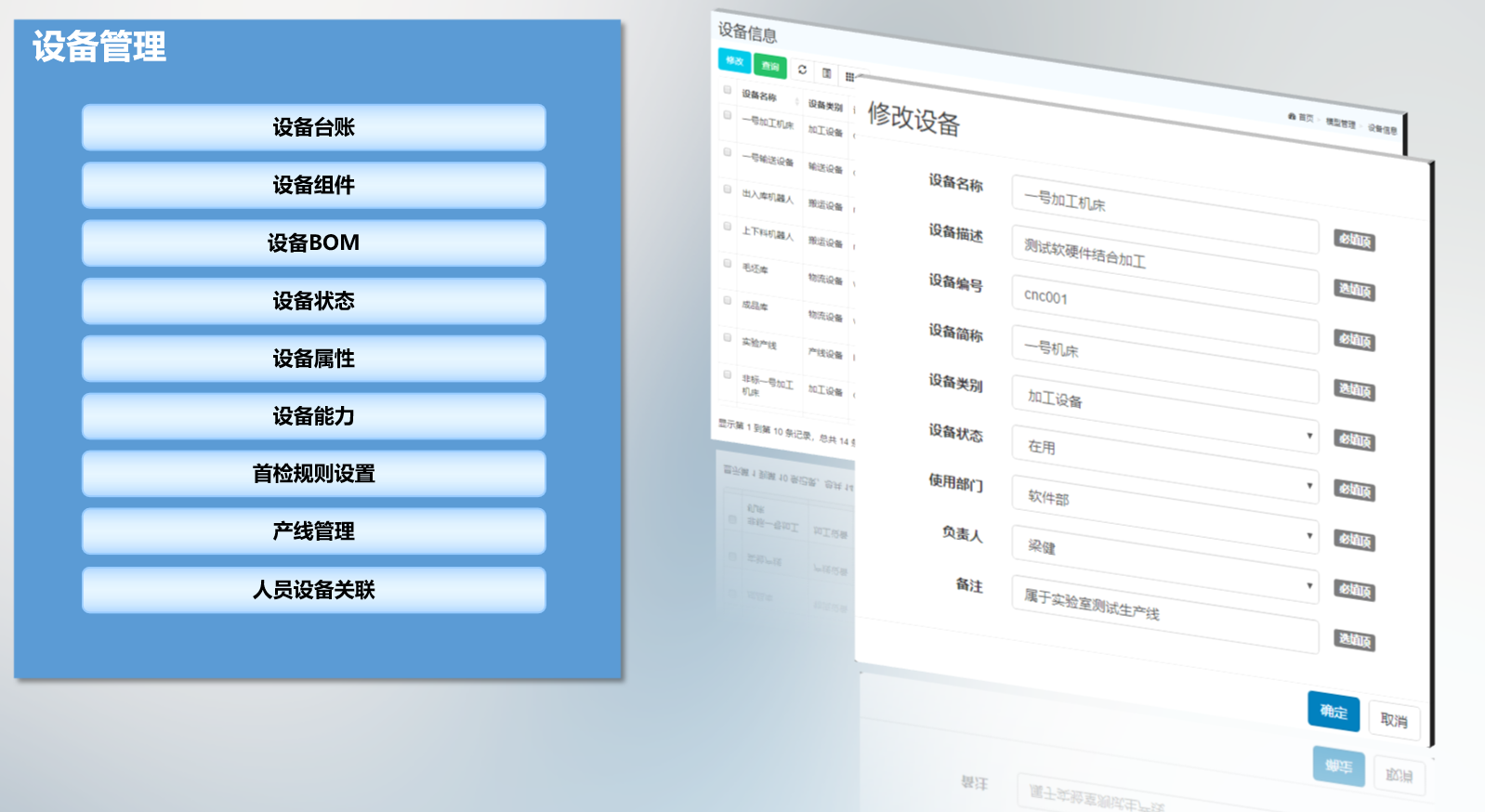Viewport: 1485px width, 812px height.
Task: Expand the dropdown showing 加工设备 in the form
Action: pos(1165,413)
